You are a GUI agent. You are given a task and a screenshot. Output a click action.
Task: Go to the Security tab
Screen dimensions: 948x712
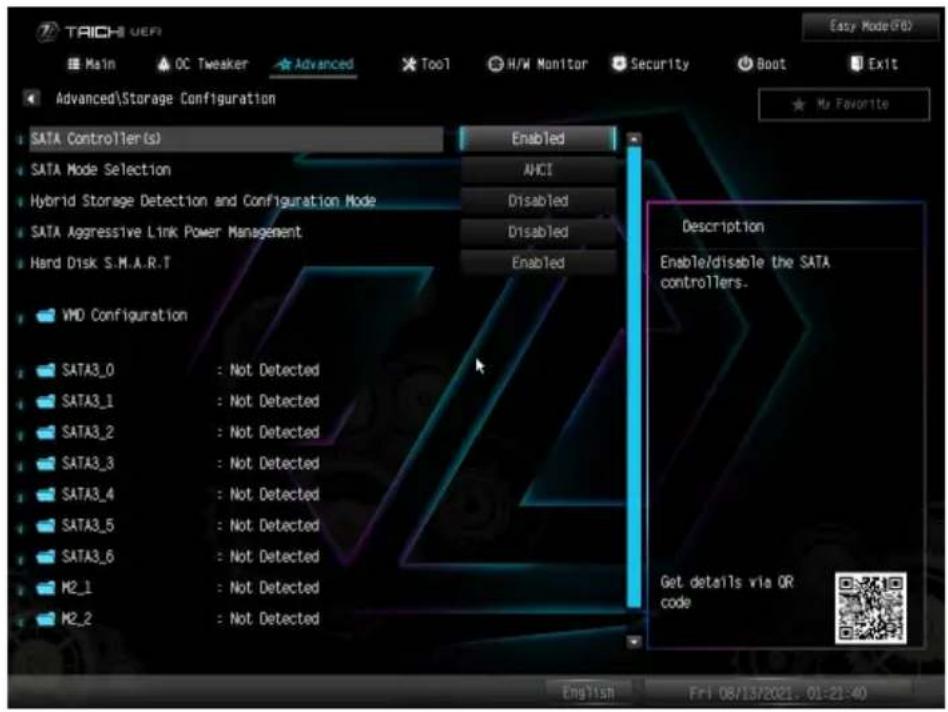pyautogui.click(x=651, y=63)
